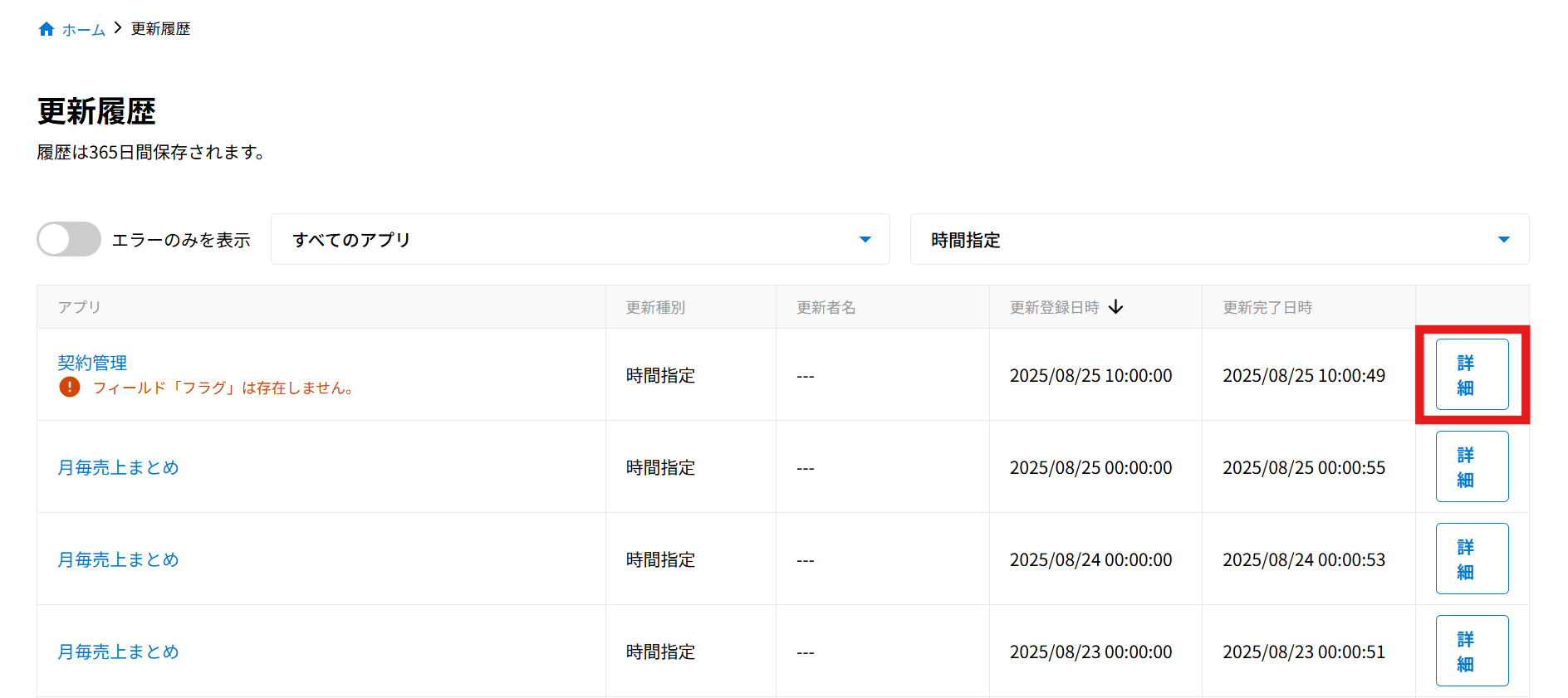Screen dimensions: 1568x698
Task: Open the すべてのアプリ dropdown
Action: point(580,239)
